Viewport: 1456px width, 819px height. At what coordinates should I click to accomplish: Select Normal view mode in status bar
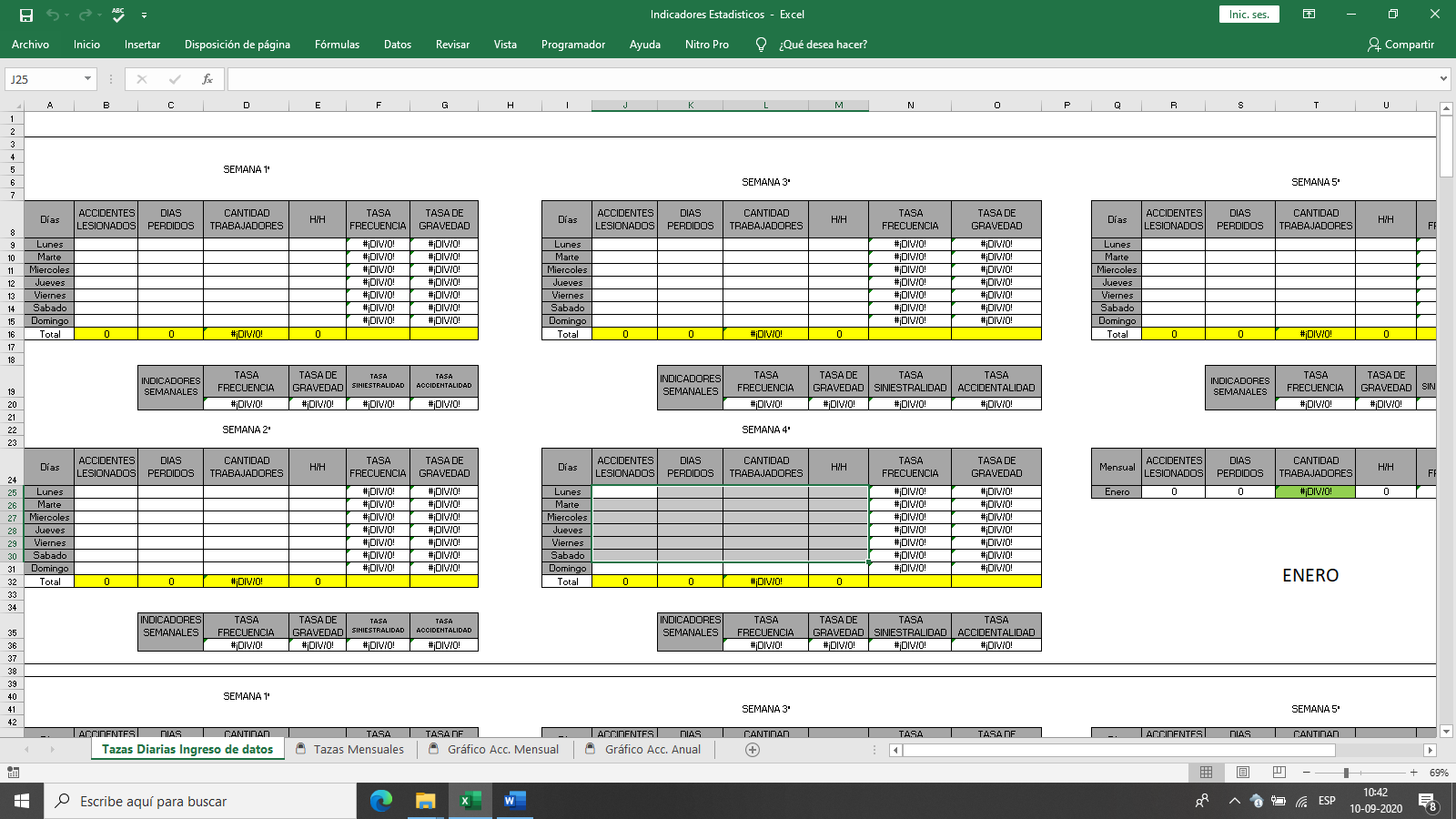pyautogui.click(x=1206, y=773)
